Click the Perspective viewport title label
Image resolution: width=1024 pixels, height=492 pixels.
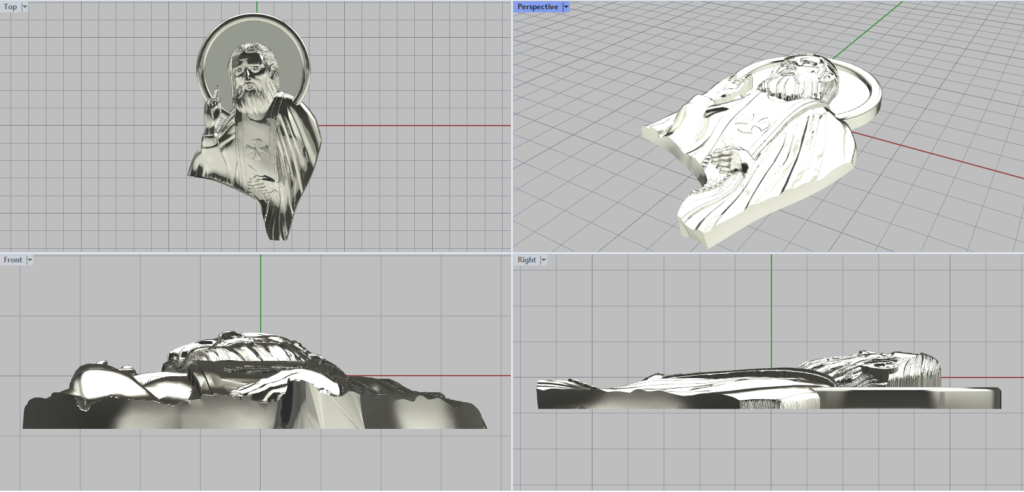click(x=537, y=7)
